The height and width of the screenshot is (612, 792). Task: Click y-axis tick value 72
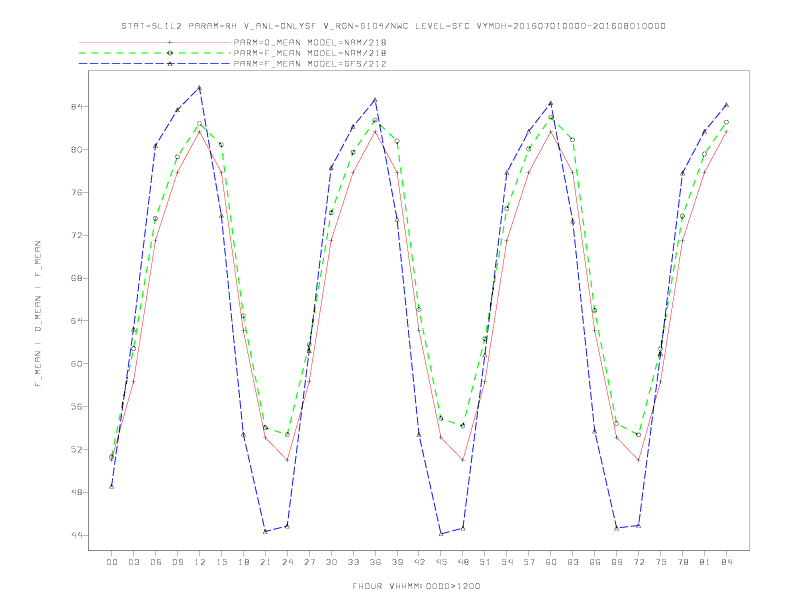(78, 235)
